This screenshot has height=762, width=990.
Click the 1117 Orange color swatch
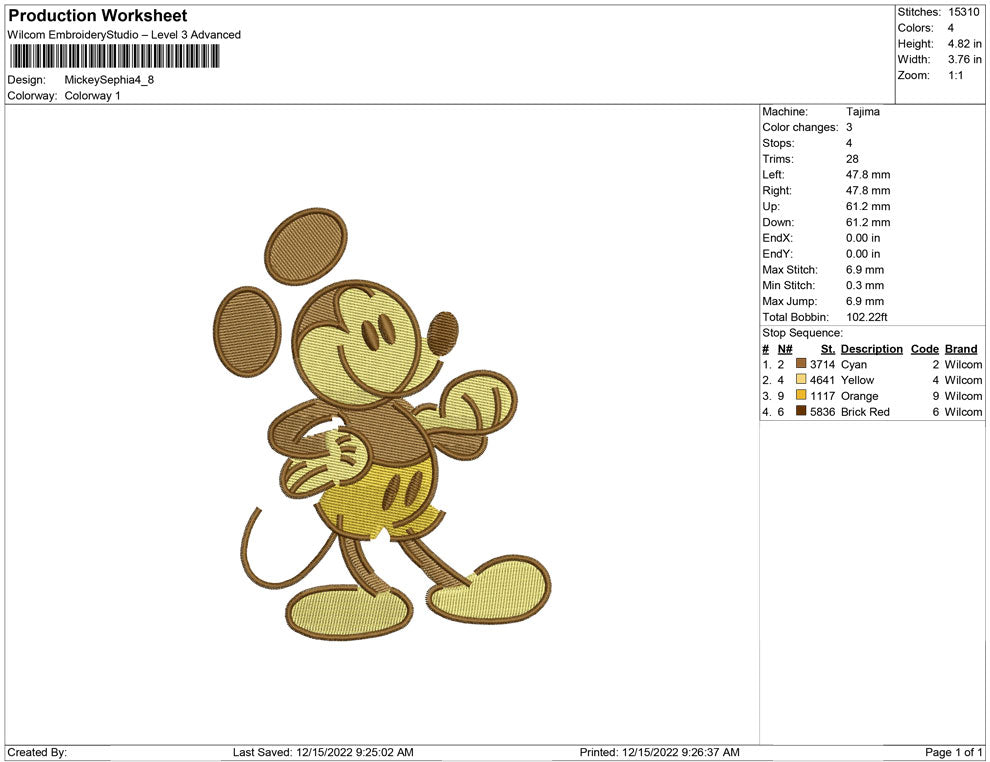tap(801, 395)
